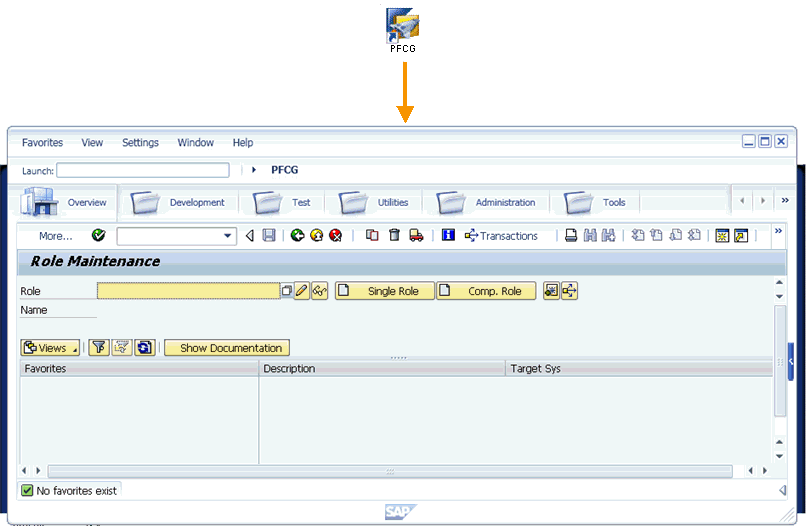Open the PFCG desktop shortcut icon
Viewport: 807px width, 526px height.
[x=402, y=30]
